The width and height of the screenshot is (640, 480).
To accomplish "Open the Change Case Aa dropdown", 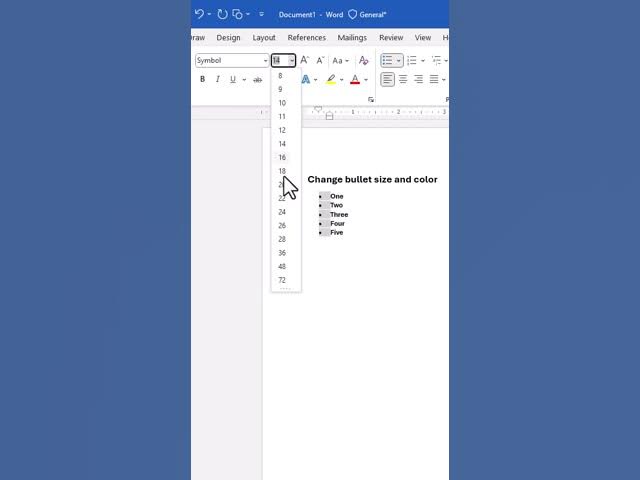I will 340,60.
